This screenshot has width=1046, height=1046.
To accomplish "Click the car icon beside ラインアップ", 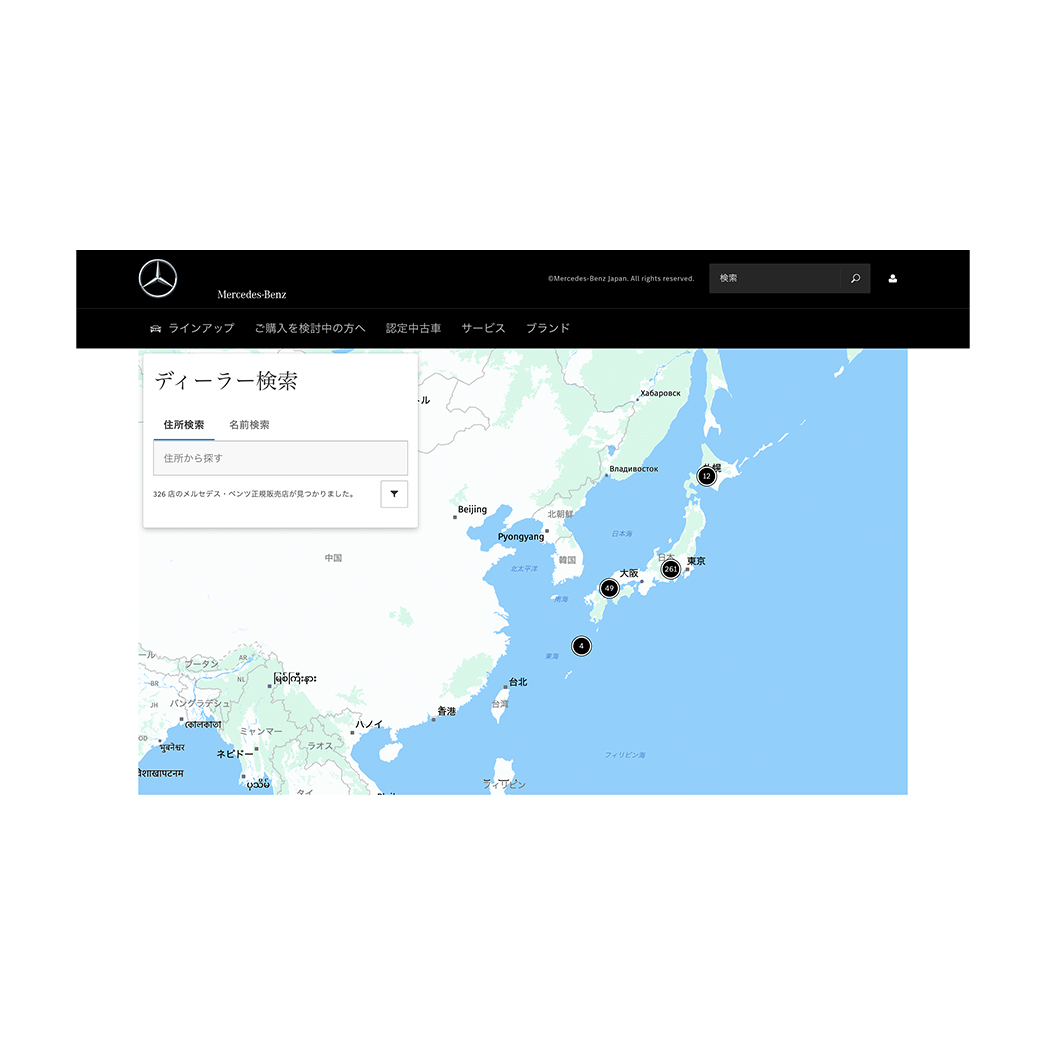I will pyautogui.click(x=155, y=328).
